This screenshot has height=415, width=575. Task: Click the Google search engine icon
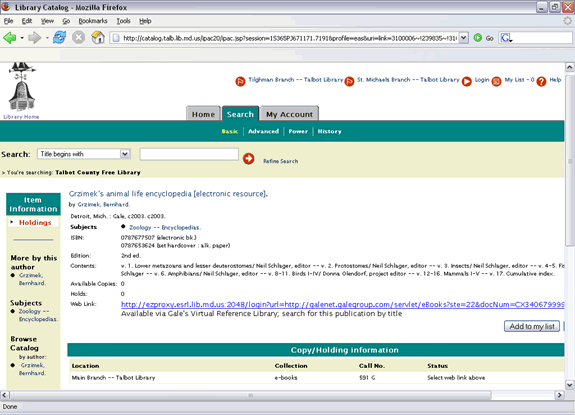[x=506, y=38]
